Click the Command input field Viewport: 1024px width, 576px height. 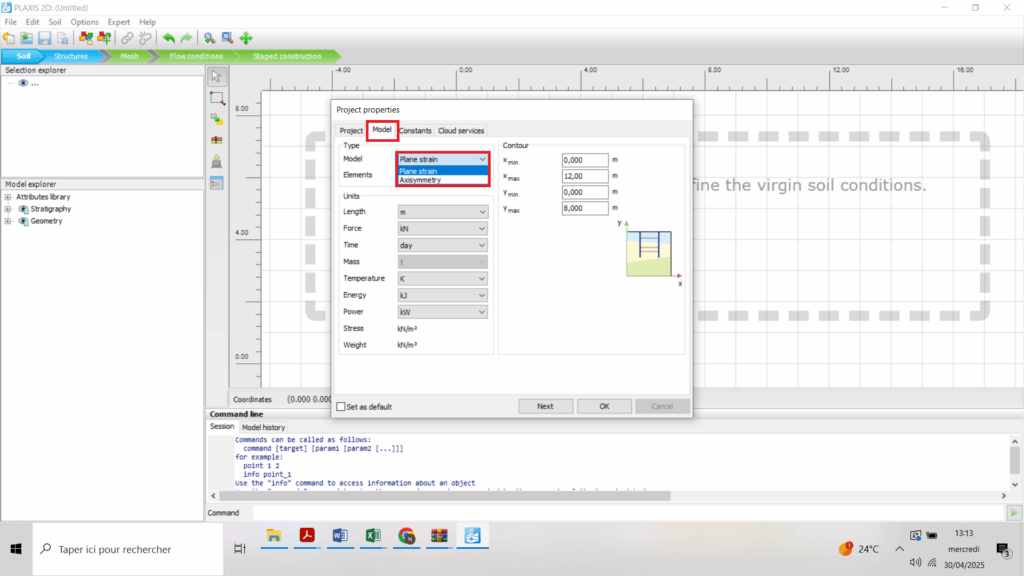628,513
